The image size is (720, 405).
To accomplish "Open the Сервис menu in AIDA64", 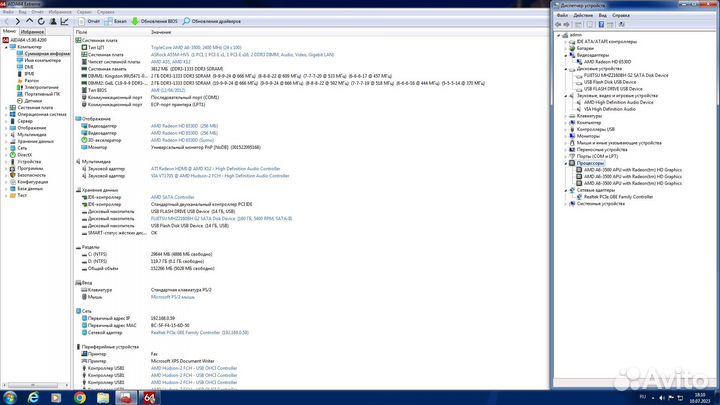I will pyautogui.click(x=84, y=12).
